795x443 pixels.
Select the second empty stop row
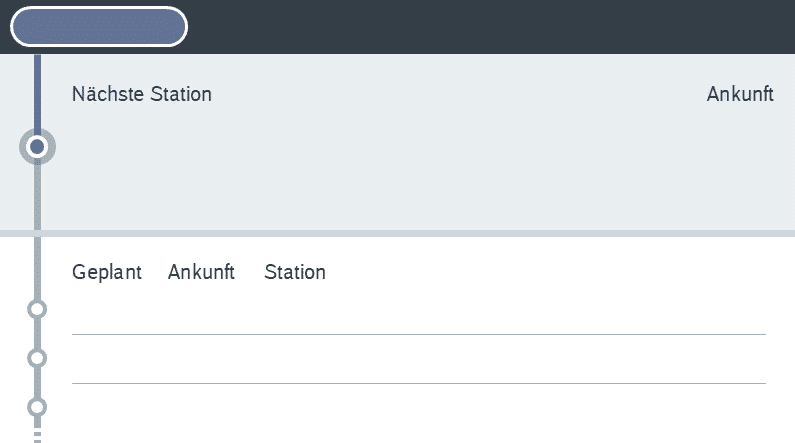point(418,359)
